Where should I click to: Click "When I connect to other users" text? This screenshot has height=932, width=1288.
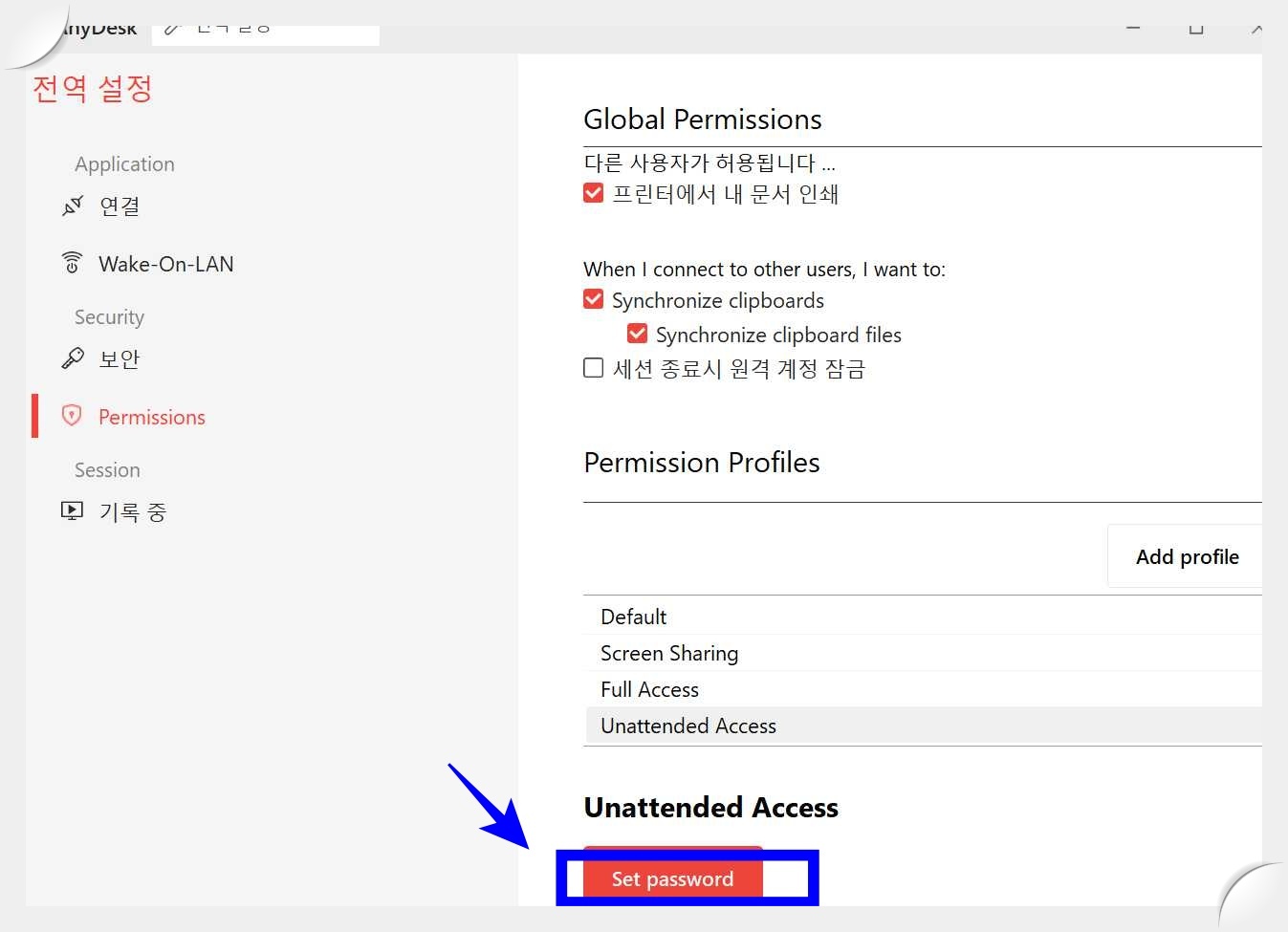(764, 270)
